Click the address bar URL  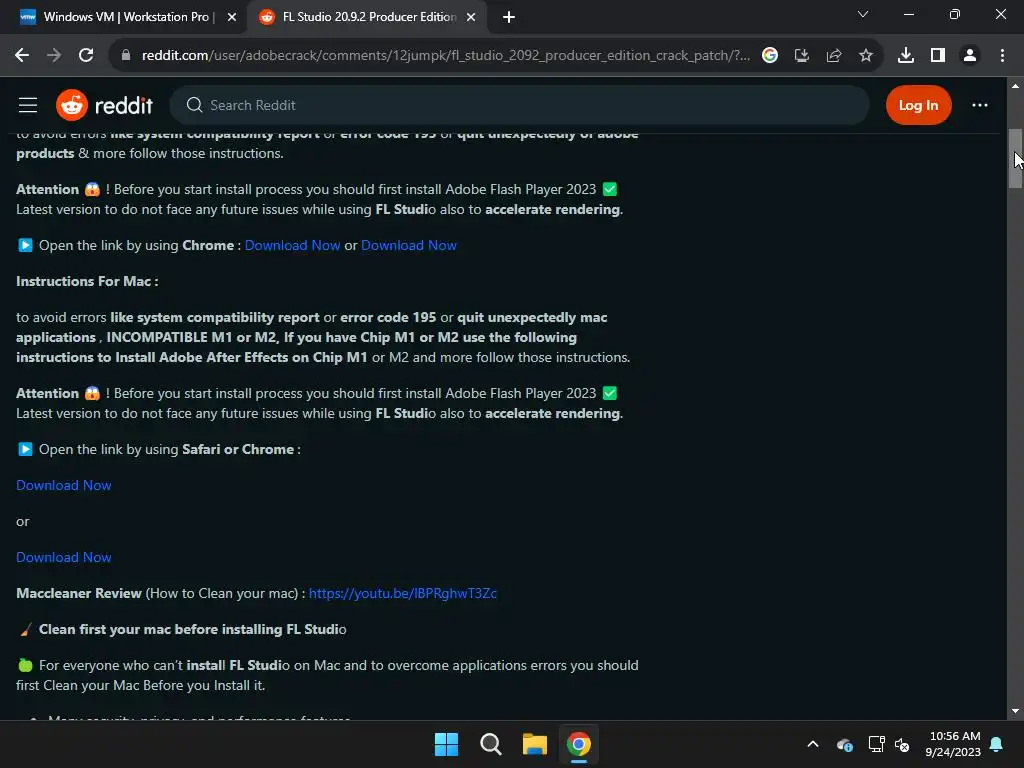tap(445, 56)
